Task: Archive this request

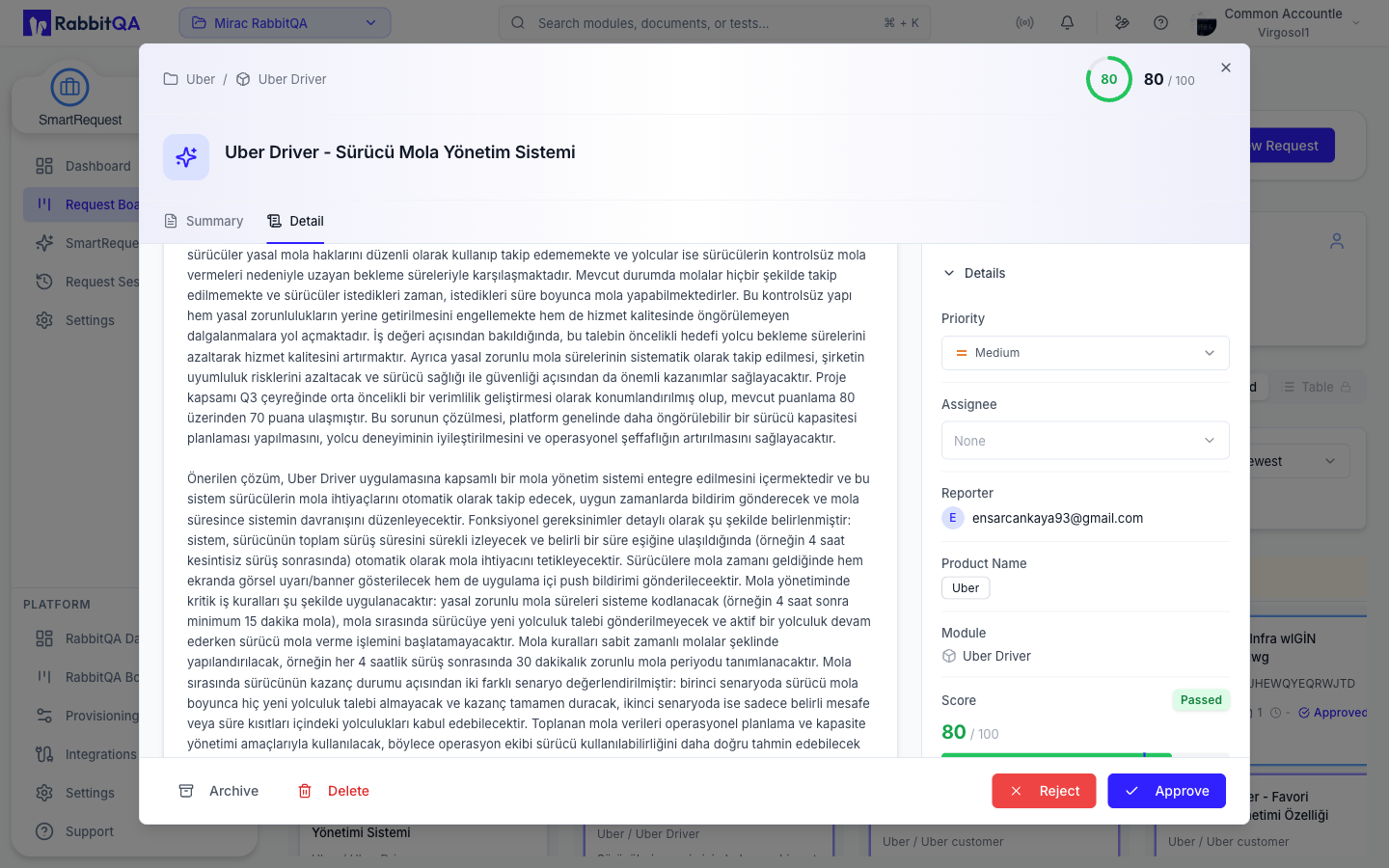Action: (219, 791)
